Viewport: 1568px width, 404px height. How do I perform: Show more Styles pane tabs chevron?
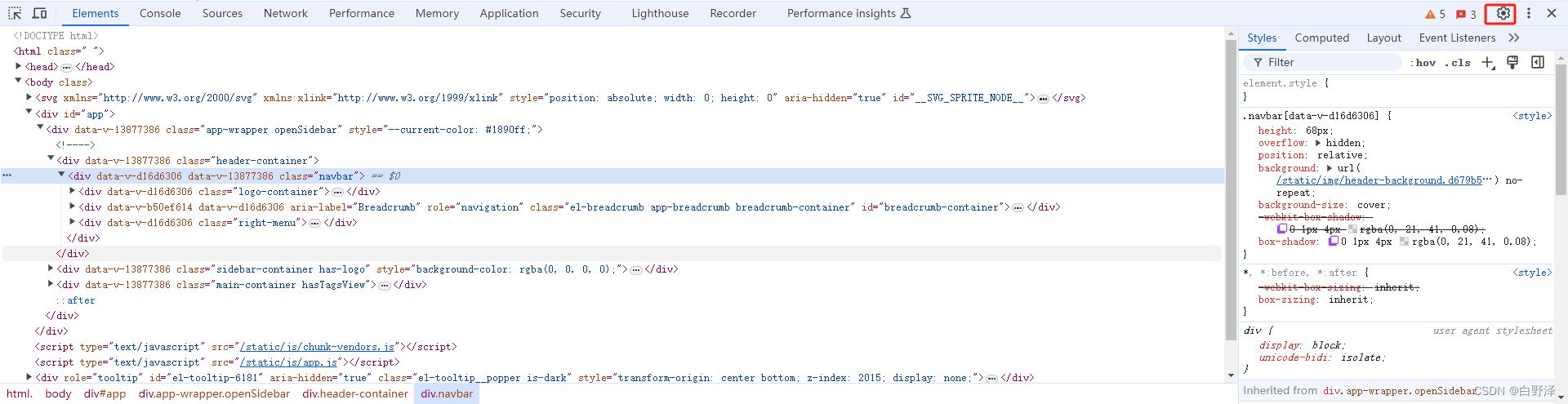pyautogui.click(x=1514, y=38)
